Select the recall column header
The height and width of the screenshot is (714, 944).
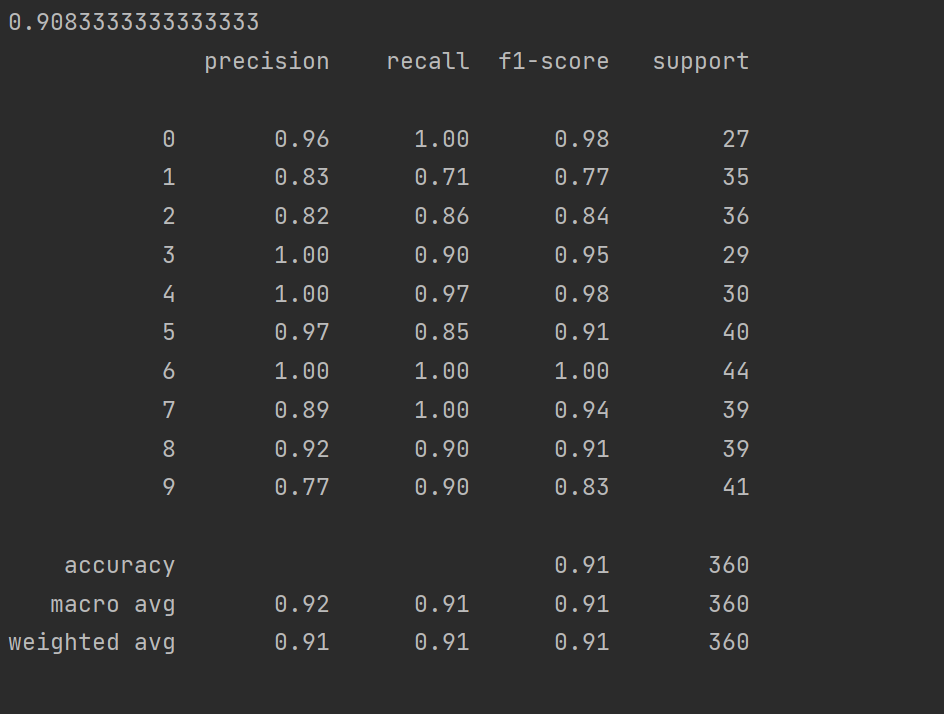pos(427,61)
